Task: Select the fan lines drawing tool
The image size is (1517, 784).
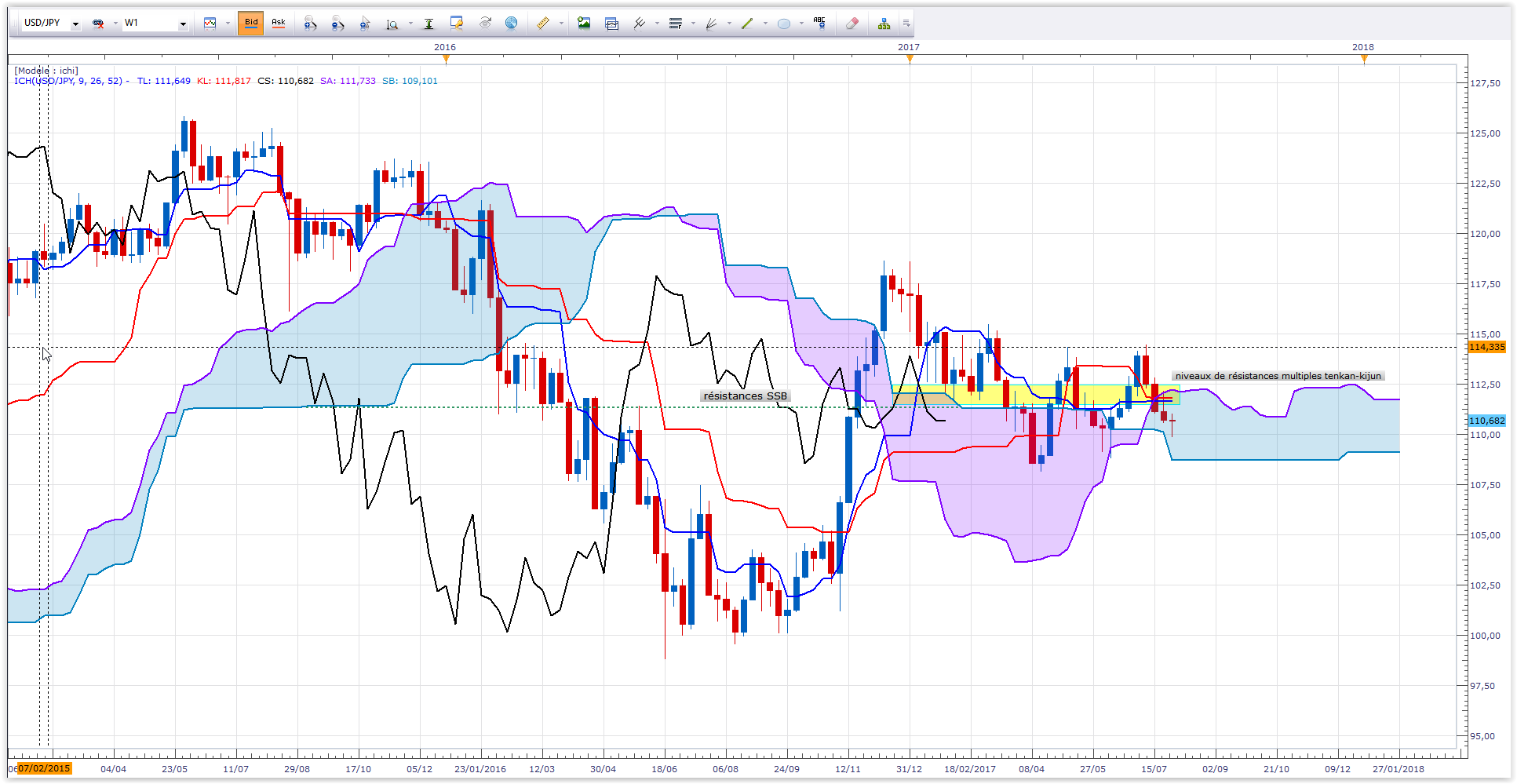Action: click(x=712, y=24)
